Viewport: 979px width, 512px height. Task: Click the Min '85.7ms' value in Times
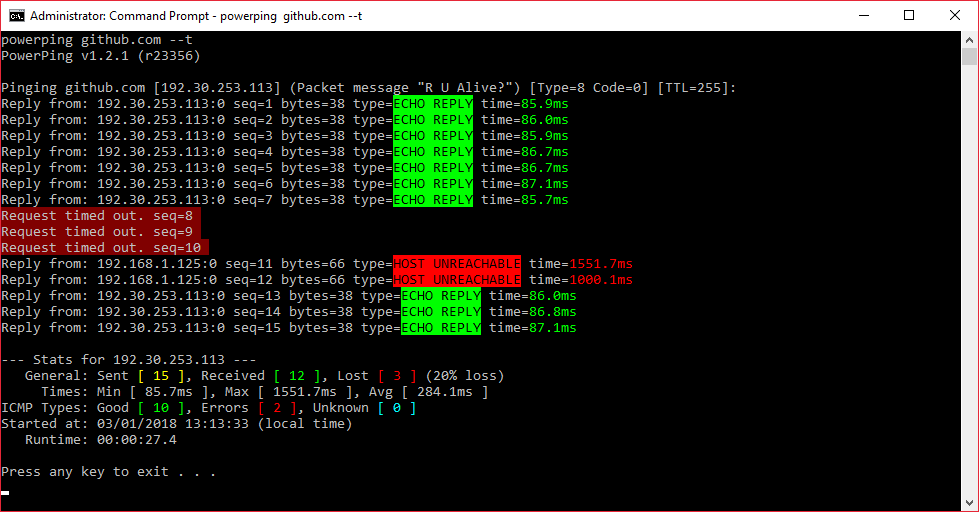pyautogui.click(x=169, y=392)
